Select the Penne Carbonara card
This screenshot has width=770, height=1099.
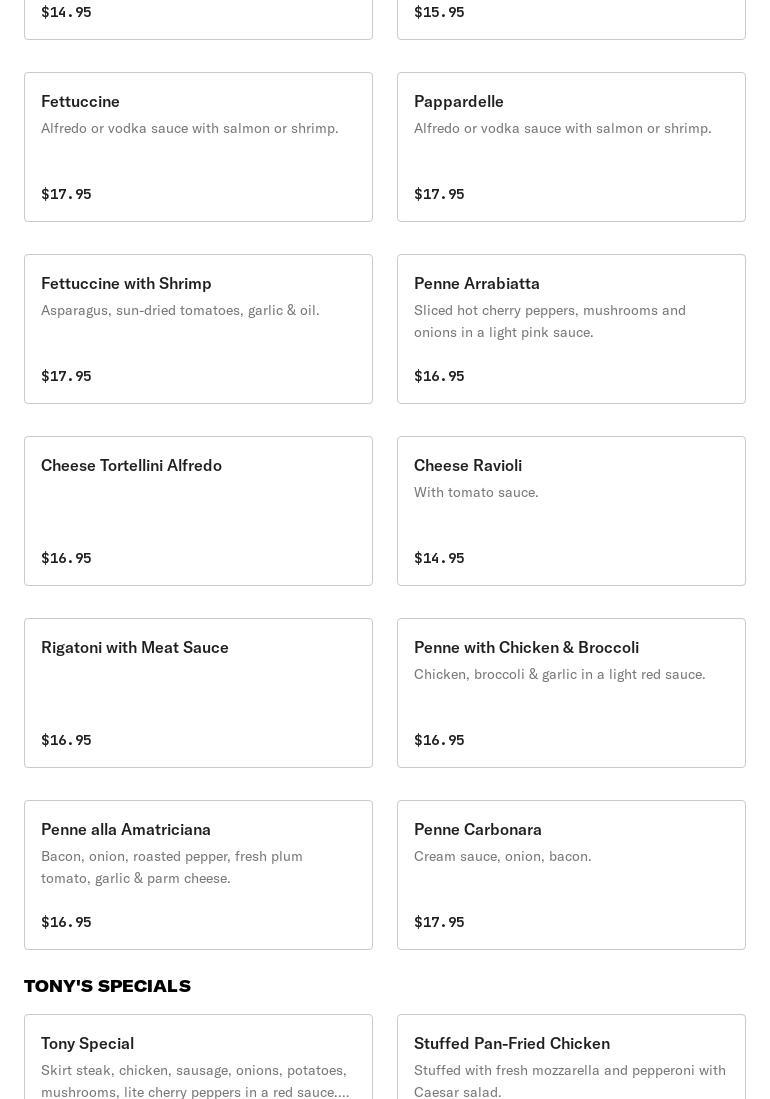coord(571,875)
